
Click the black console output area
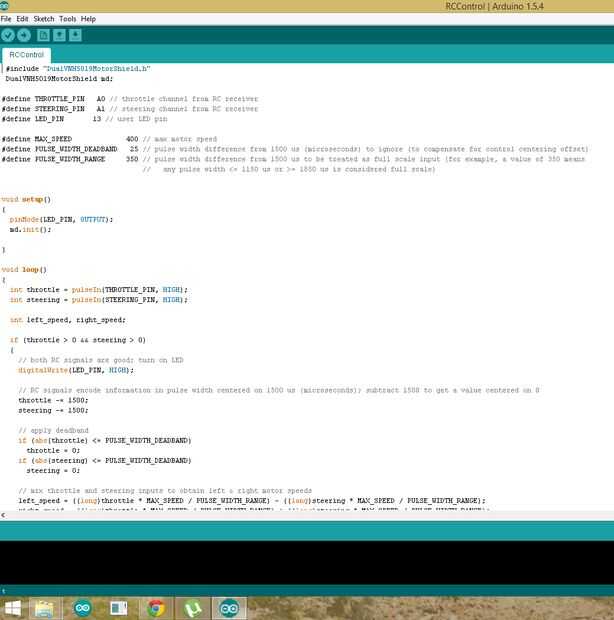point(307,563)
